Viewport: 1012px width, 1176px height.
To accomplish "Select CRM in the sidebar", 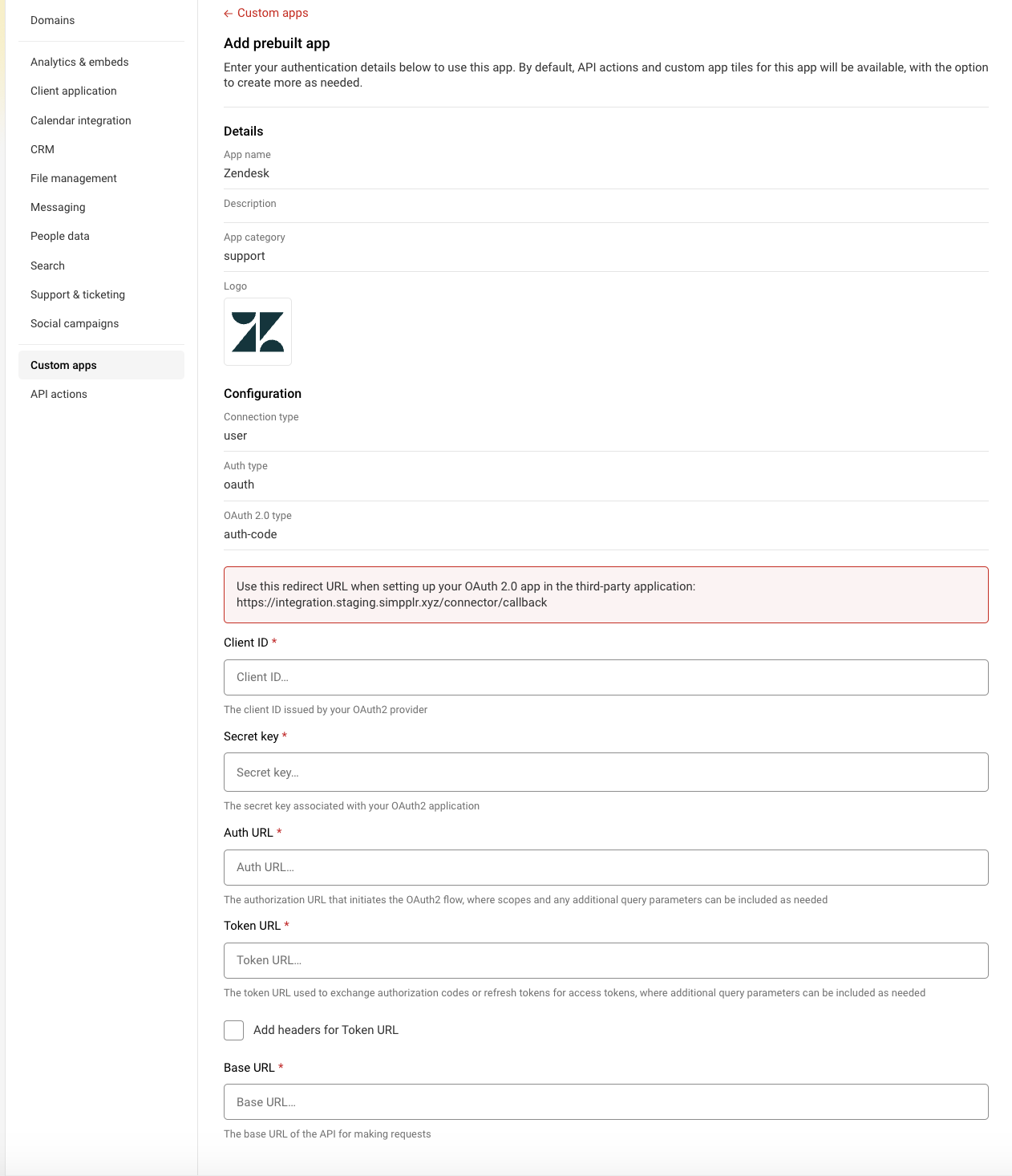I will pos(43,149).
